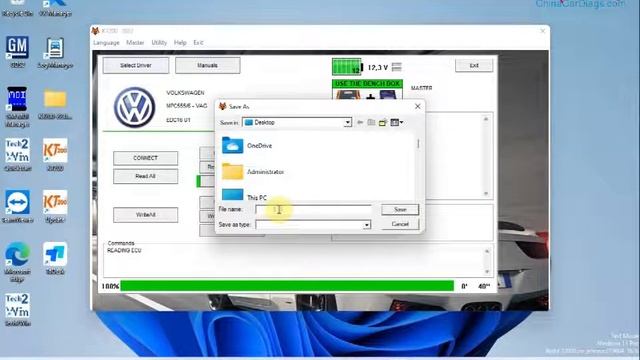The height and width of the screenshot is (360, 640).
Task: Close the Save As dialog with X
Action: point(418,107)
